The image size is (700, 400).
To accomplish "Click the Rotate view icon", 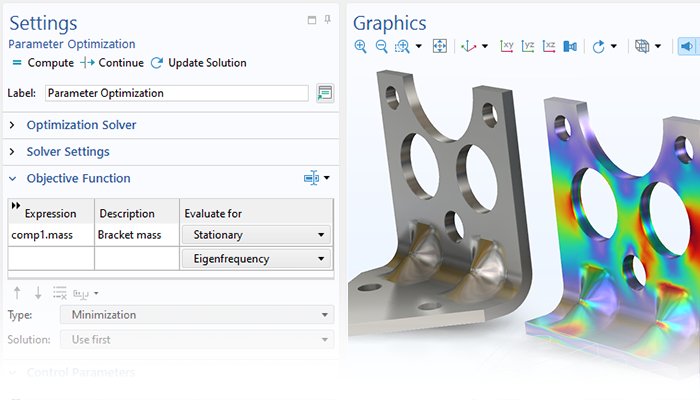I will [598, 46].
